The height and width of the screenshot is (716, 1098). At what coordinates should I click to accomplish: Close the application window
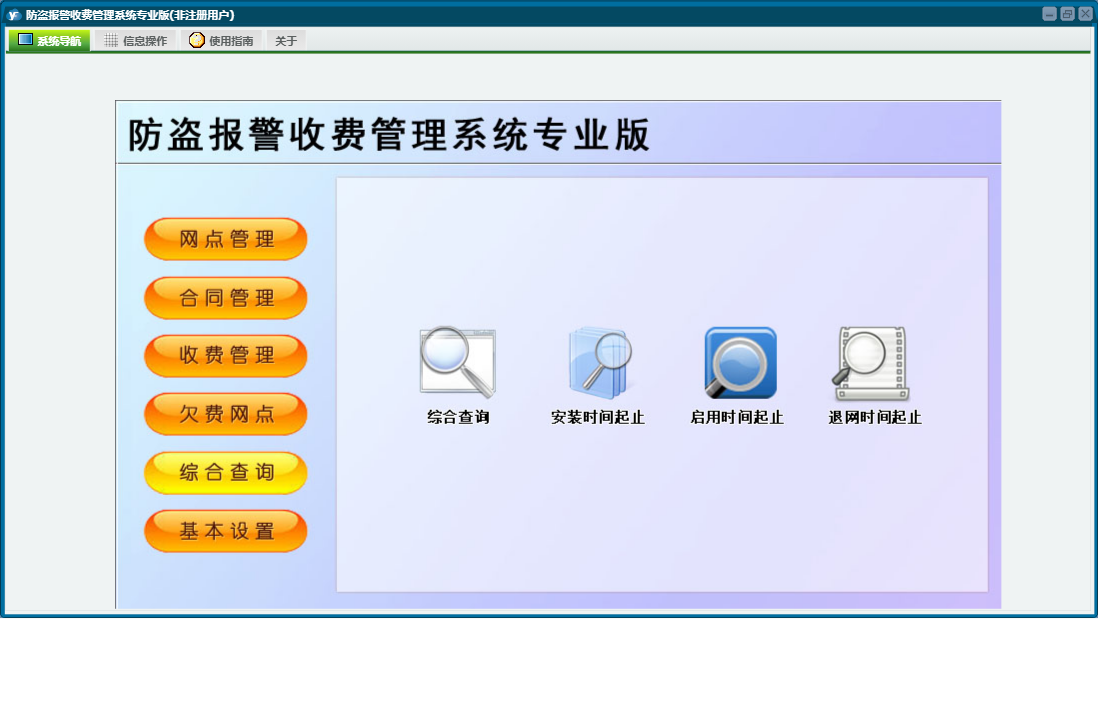click(x=1085, y=14)
